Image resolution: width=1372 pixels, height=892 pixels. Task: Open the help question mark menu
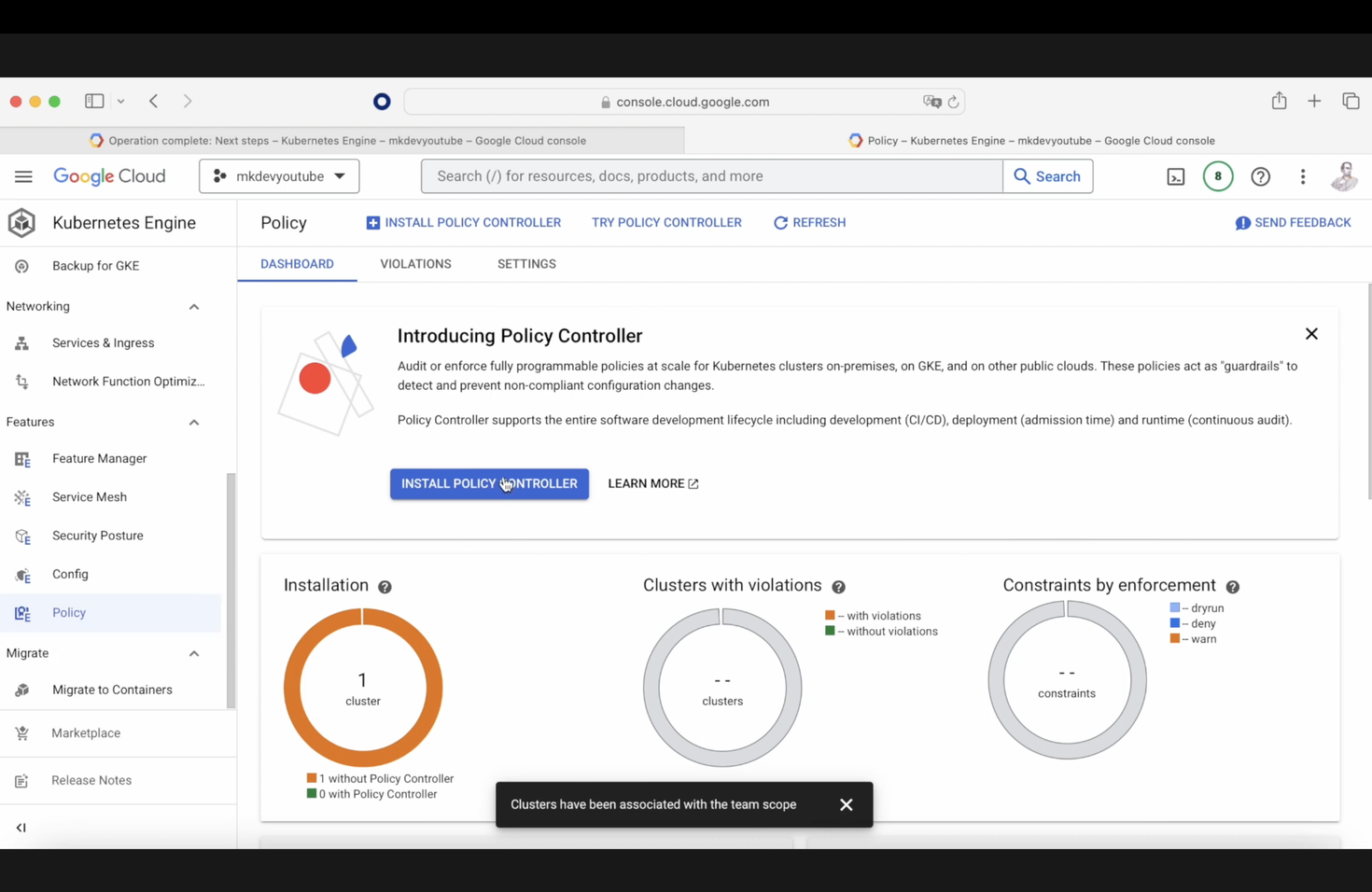[1261, 176]
